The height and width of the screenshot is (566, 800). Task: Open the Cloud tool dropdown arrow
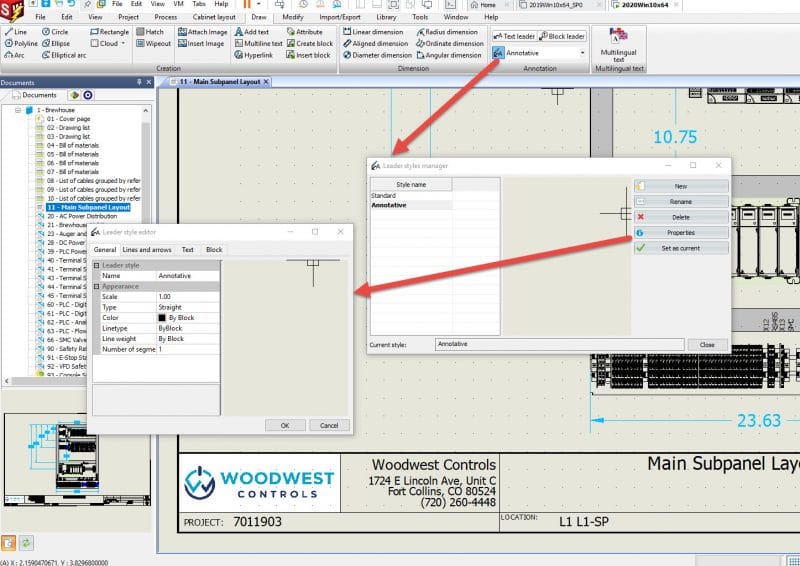click(x=123, y=43)
